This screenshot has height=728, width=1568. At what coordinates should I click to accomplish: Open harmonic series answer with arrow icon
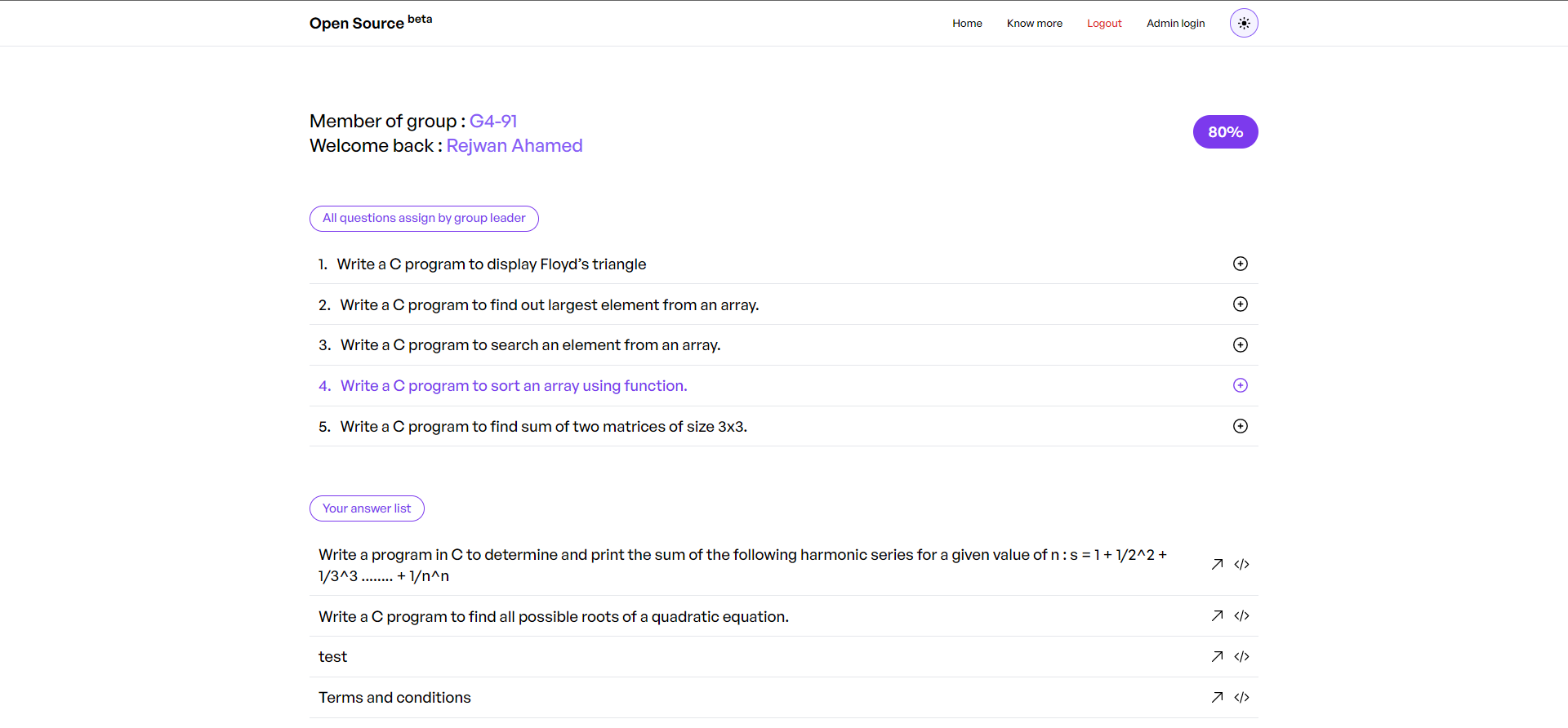[1217, 564]
